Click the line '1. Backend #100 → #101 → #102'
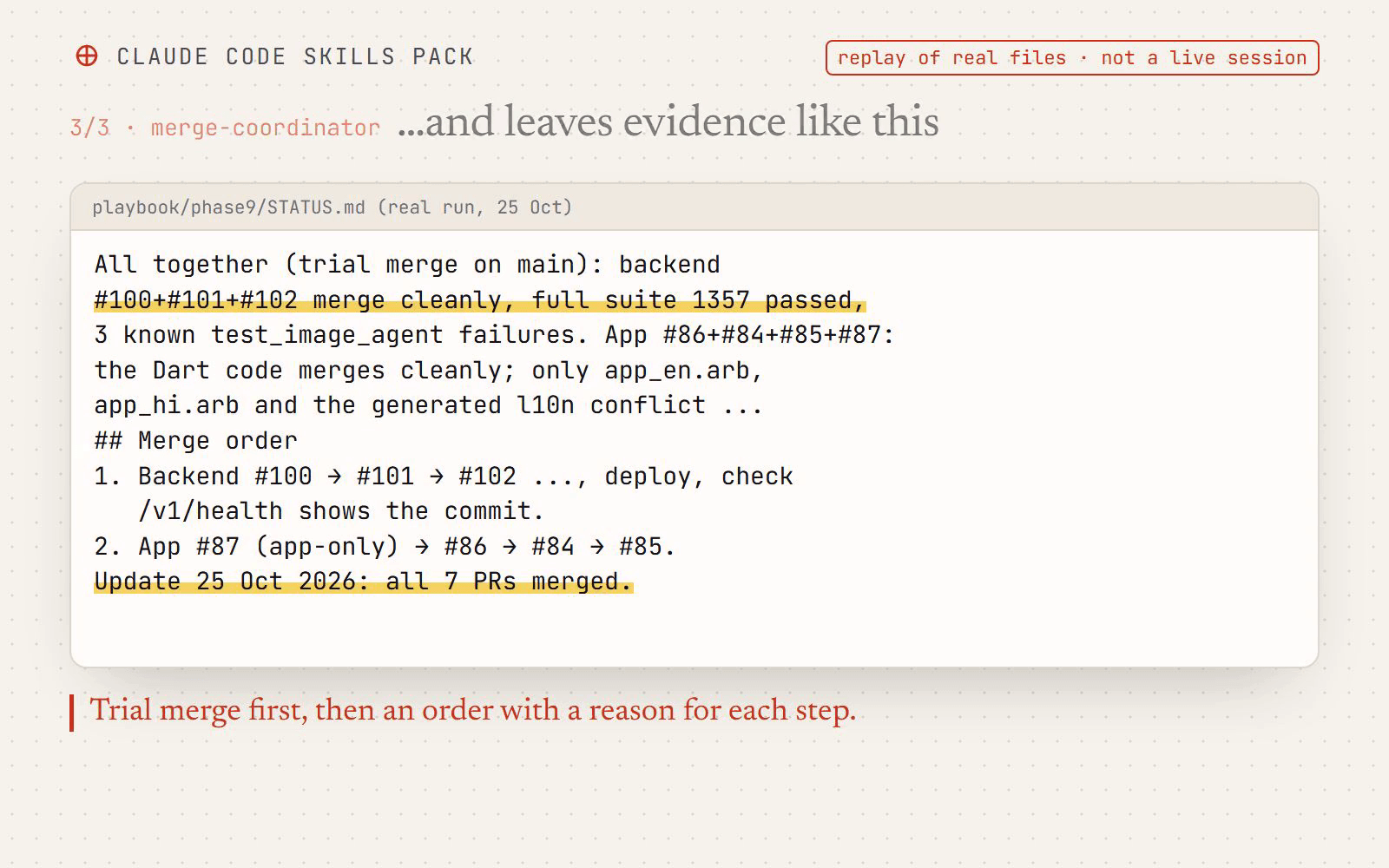This screenshot has height=868, width=1389. pyautogui.click(x=444, y=477)
